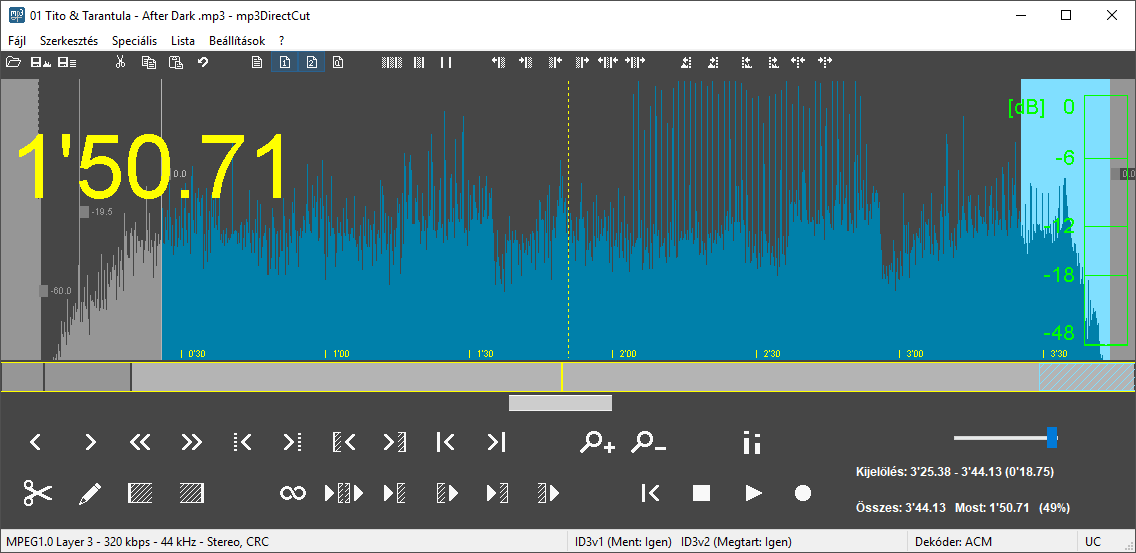Open the Beállítások menu

tap(237, 41)
